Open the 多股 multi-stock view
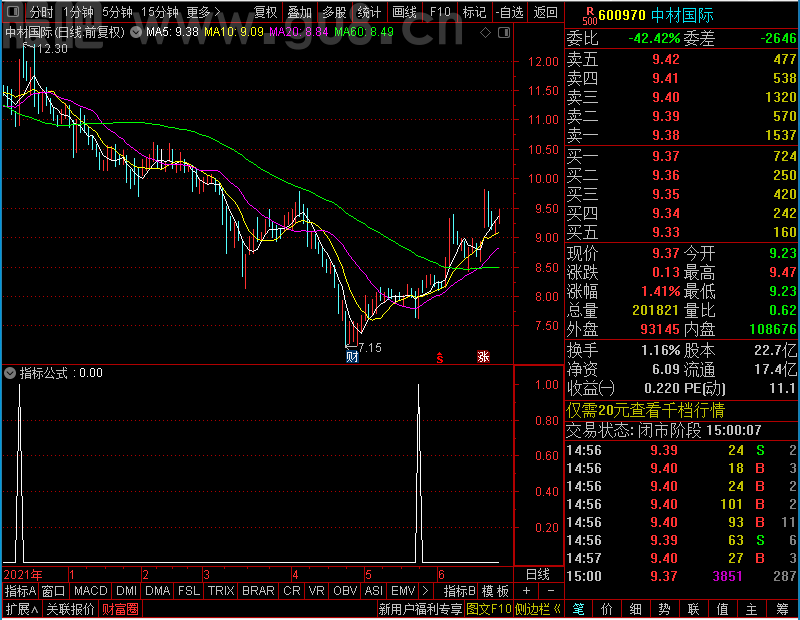This screenshot has width=800, height=620. click(x=334, y=12)
